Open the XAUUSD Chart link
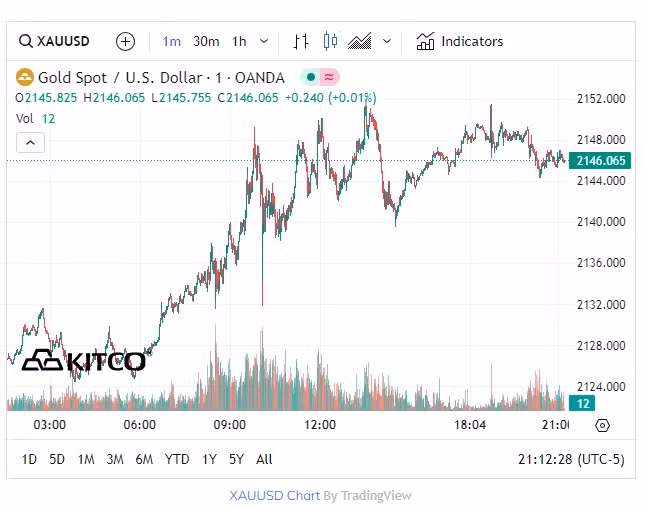646x510 pixels. click(275, 495)
